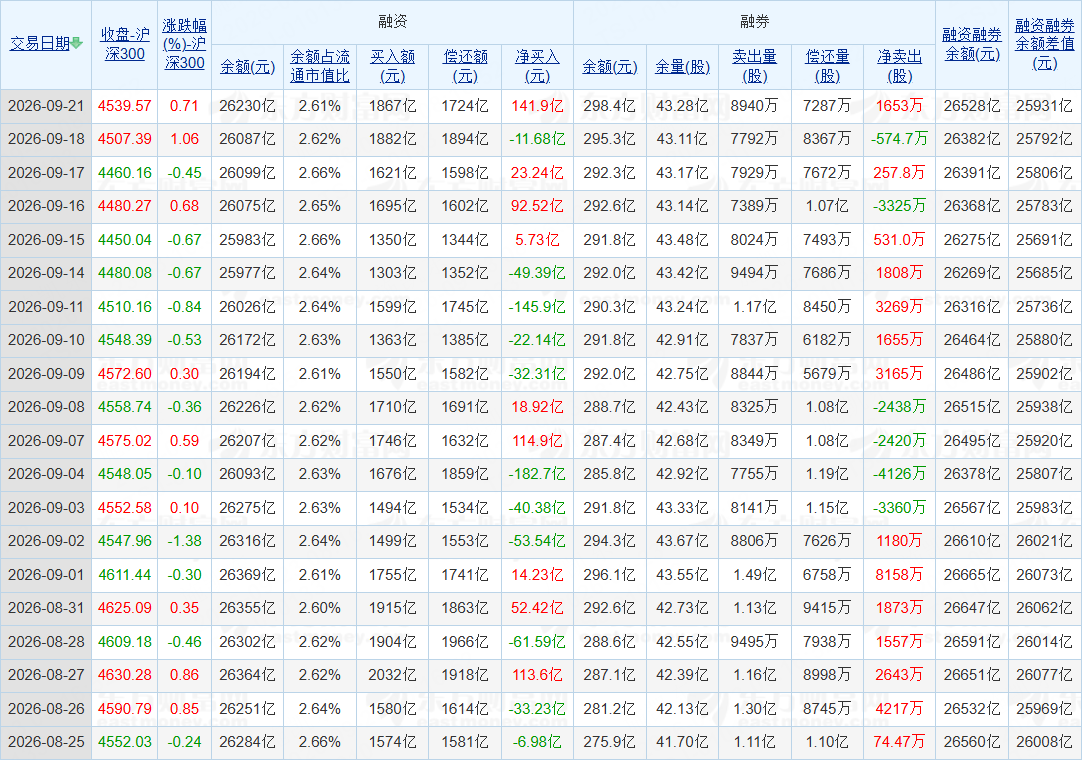Image resolution: width=1082 pixels, height=760 pixels.
Task: Sort by 融资融券余额(元) column header
Action: 972,44
